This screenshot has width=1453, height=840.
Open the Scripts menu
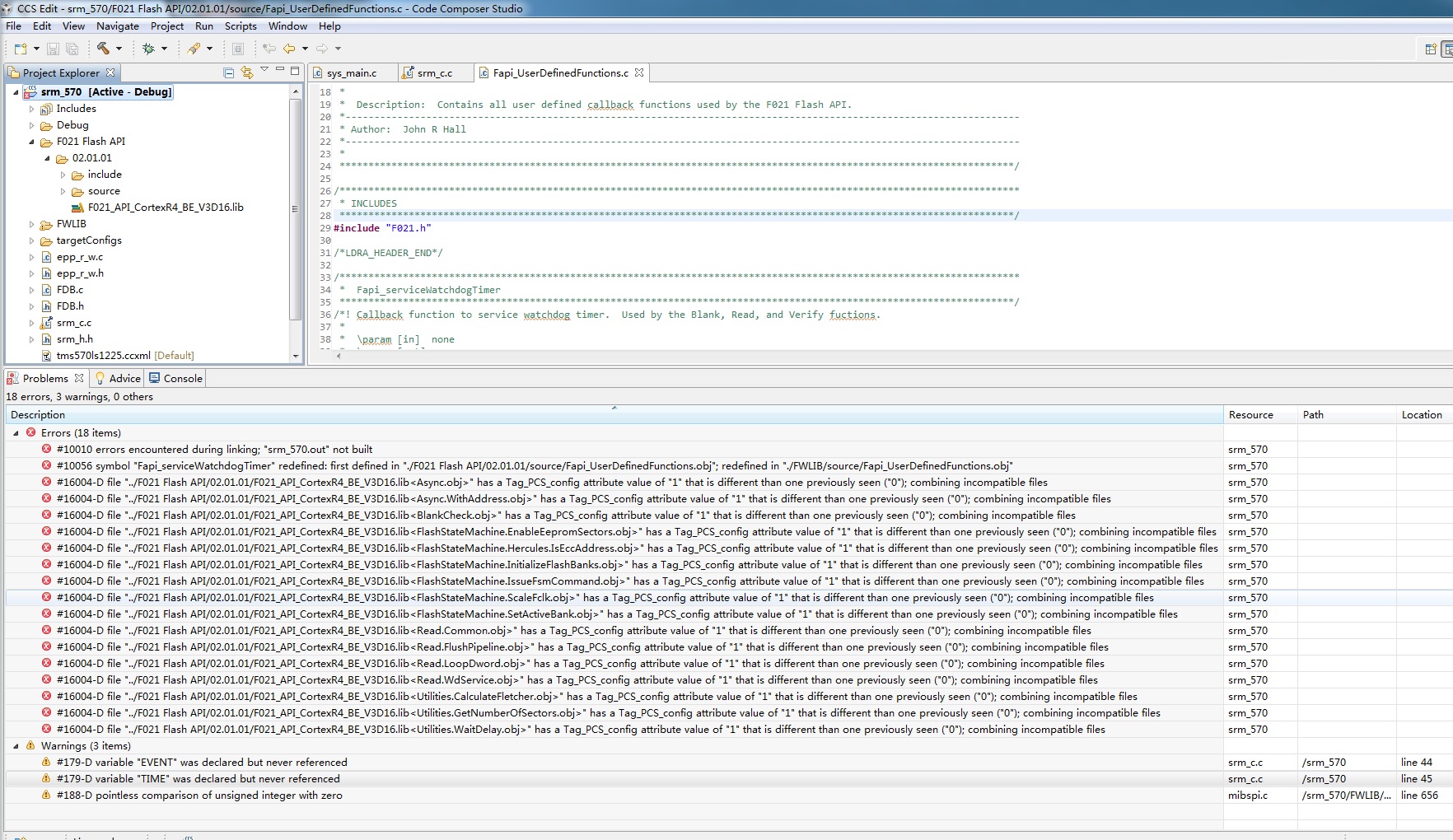(x=241, y=26)
